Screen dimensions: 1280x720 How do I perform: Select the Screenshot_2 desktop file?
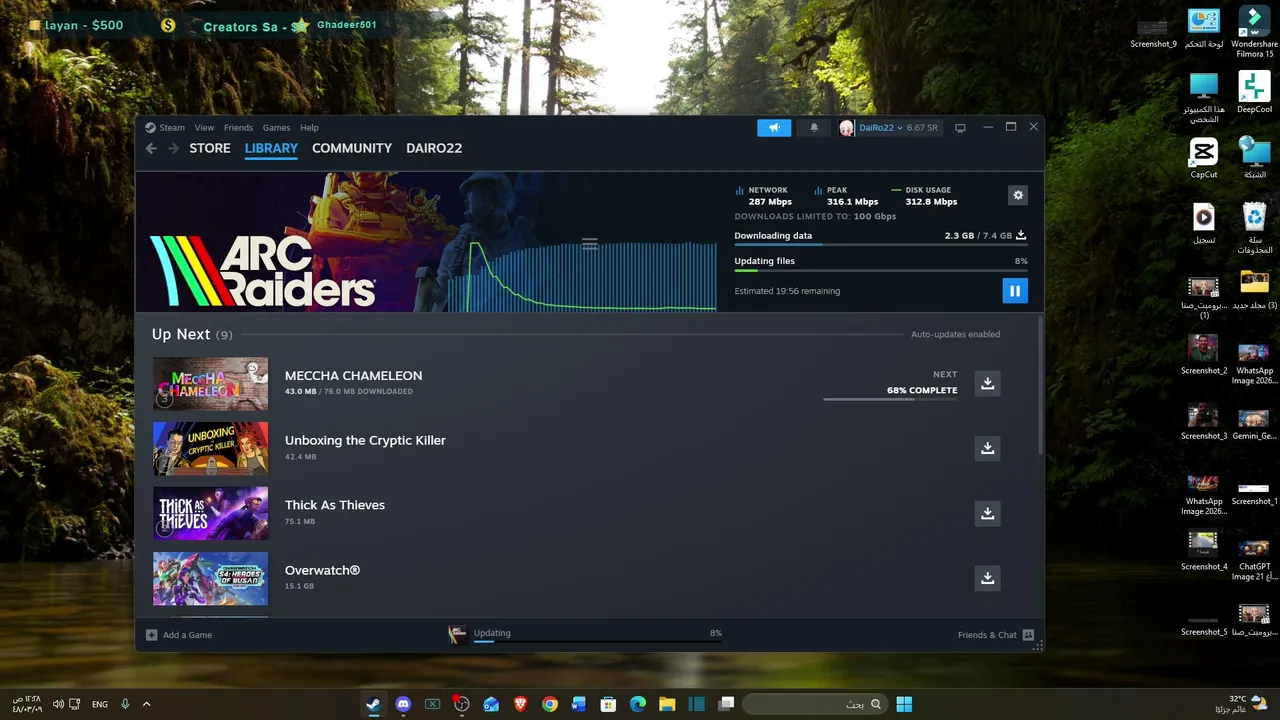click(1204, 354)
